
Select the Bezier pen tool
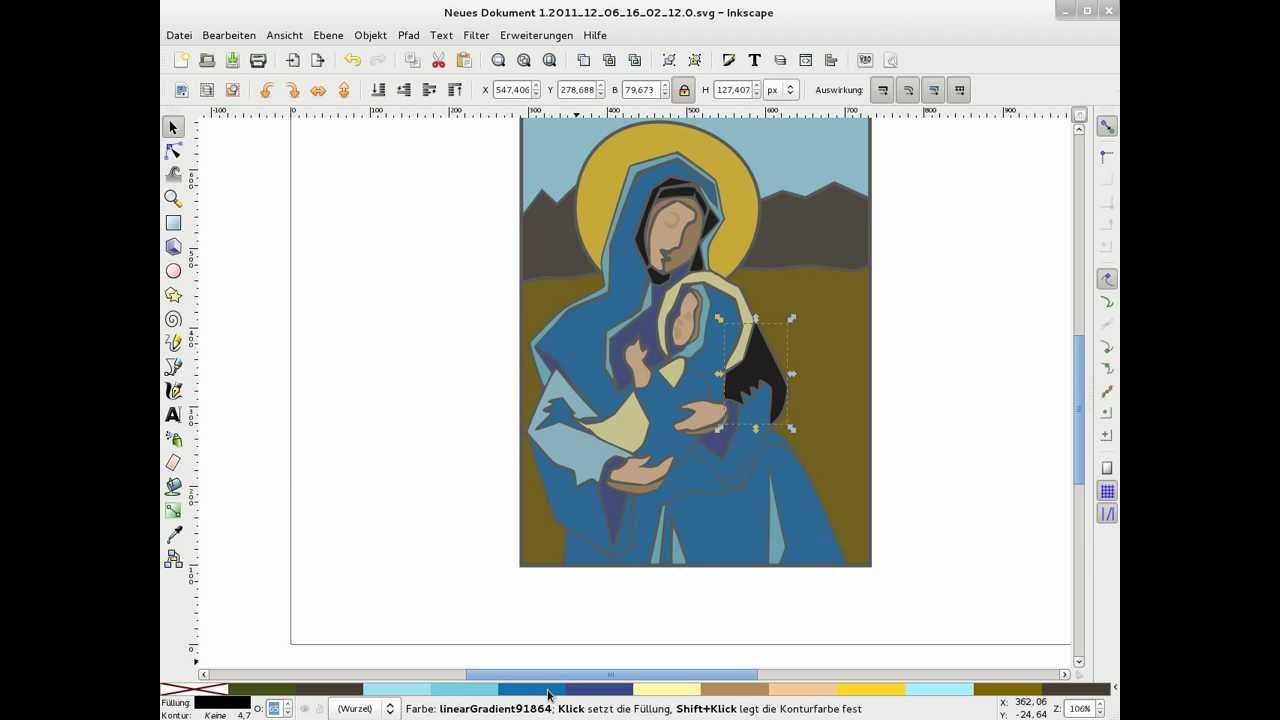[173, 367]
